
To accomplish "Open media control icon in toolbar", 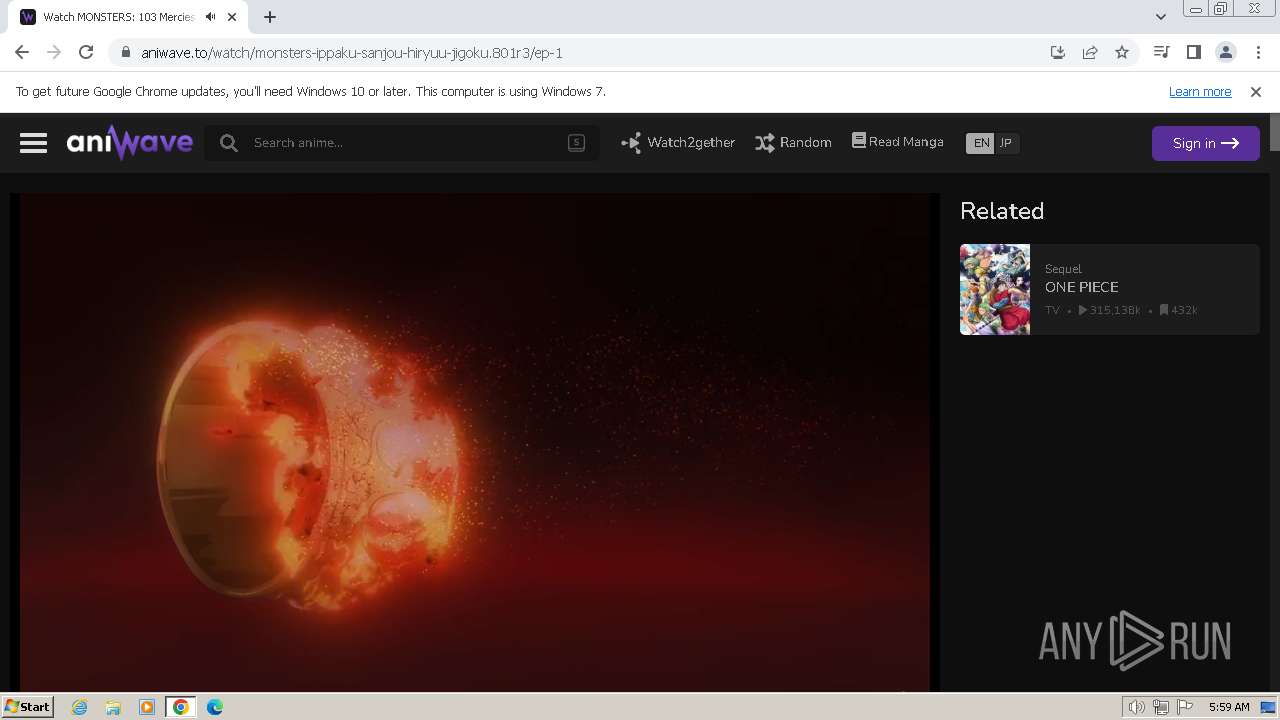I will [x=1161, y=53].
